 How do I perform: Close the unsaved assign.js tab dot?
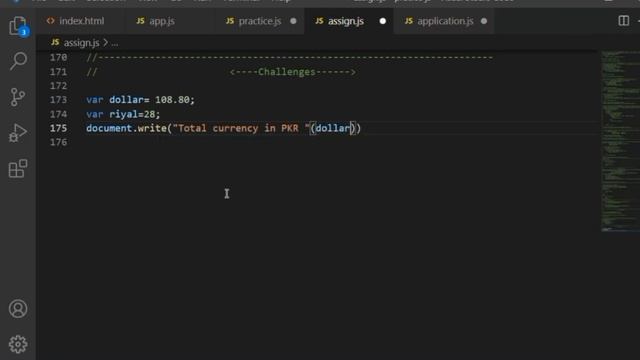[382, 21]
